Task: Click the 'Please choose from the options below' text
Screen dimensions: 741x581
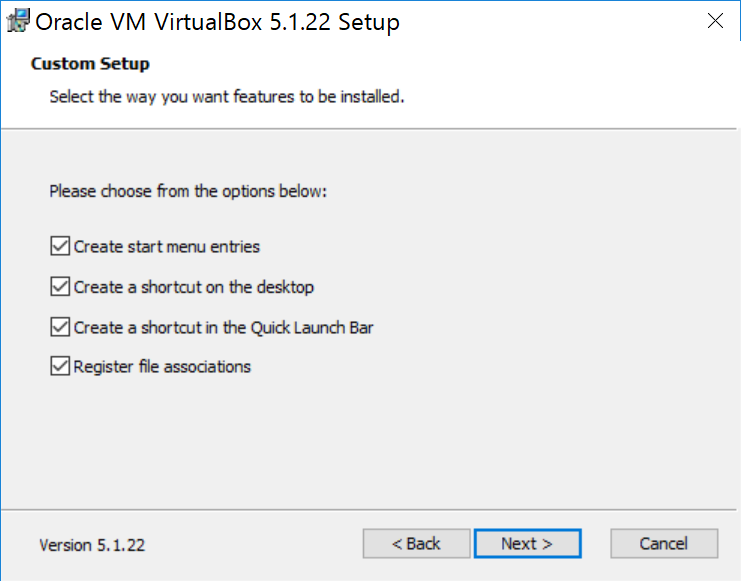Action: point(188,191)
